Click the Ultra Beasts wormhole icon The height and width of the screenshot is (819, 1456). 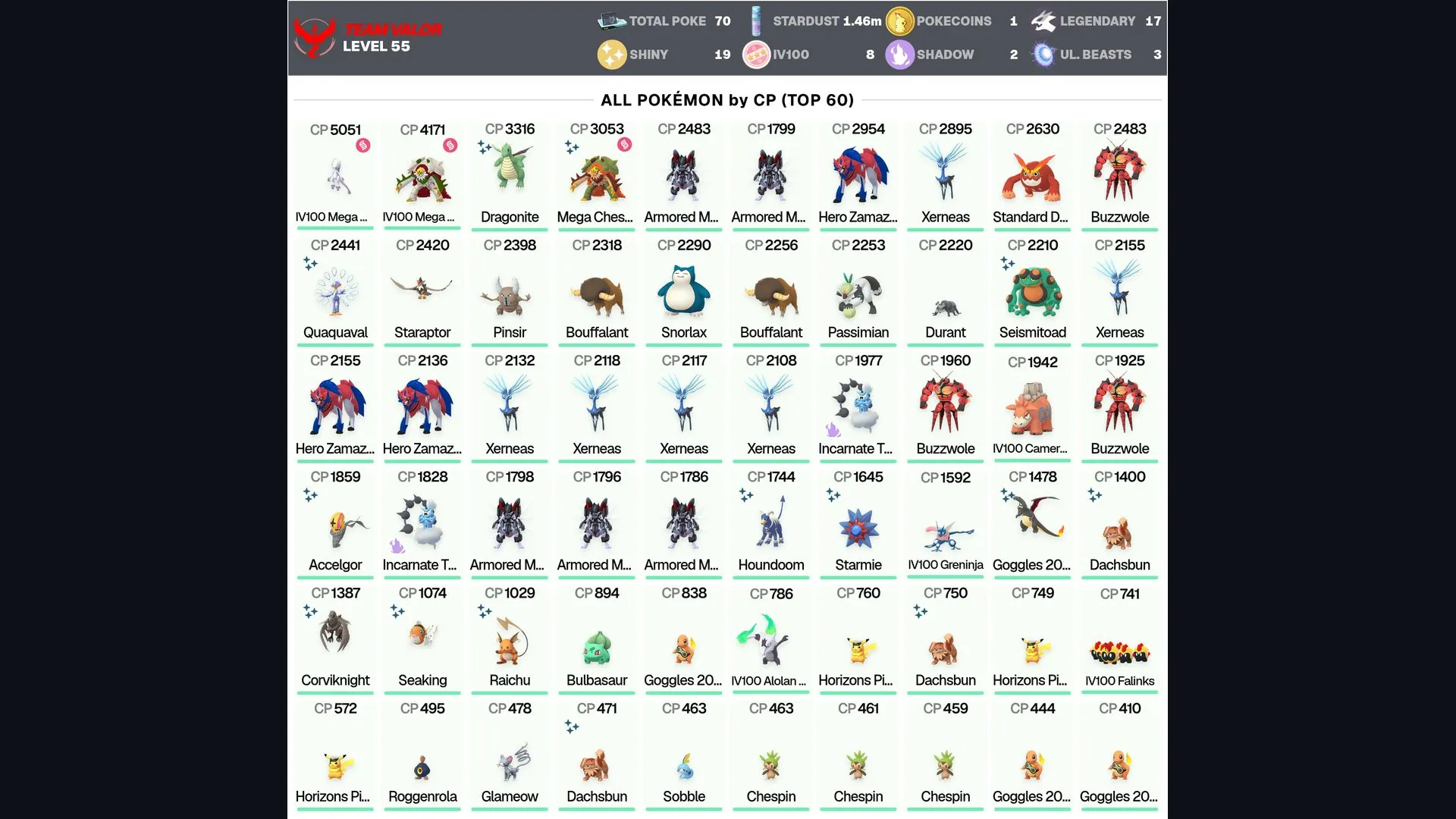(1043, 55)
